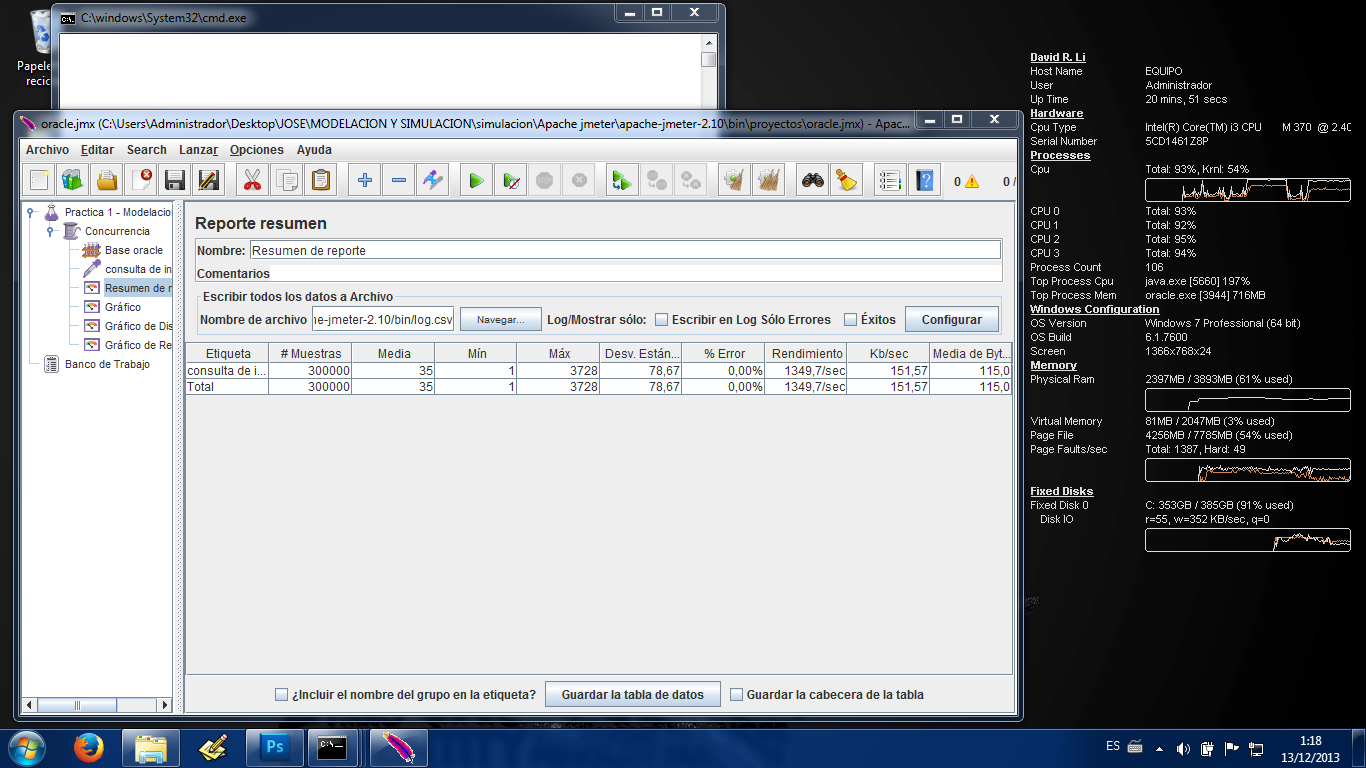Click the Total row label cell
This screenshot has width=1366, height=768.
[227, 387]
